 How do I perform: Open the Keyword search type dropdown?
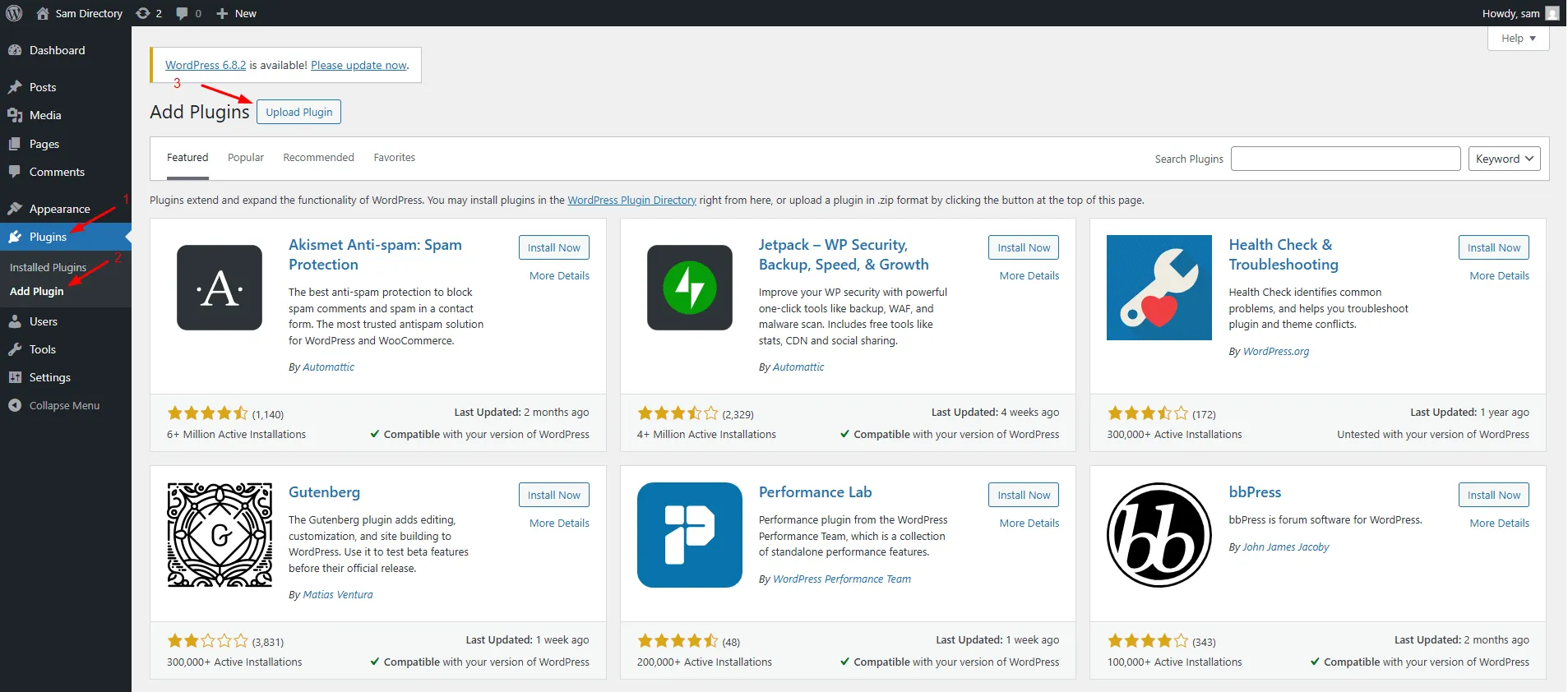tap(1504, 159)
